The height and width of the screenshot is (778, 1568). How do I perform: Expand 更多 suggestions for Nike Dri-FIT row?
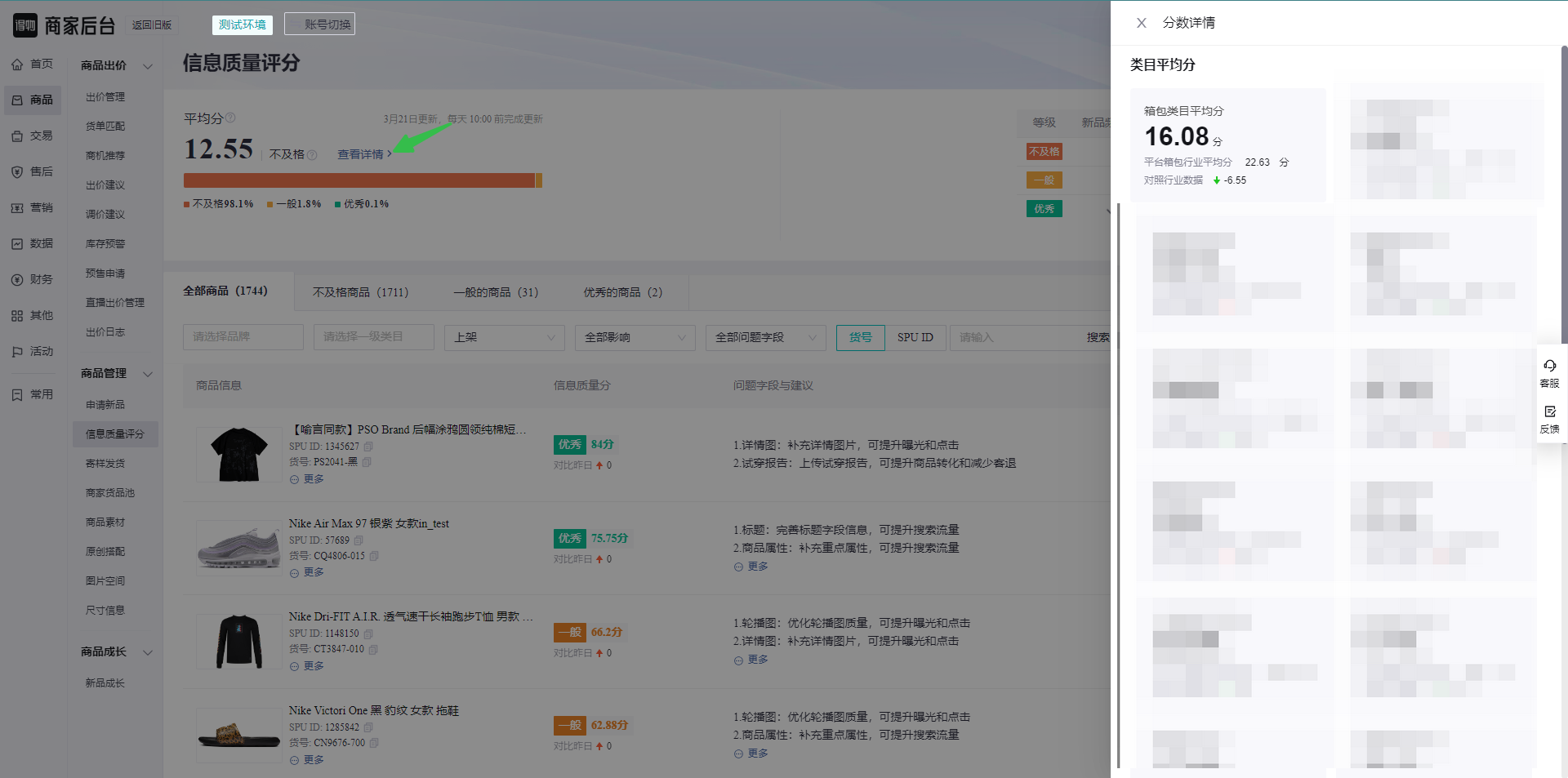[751, 660]
